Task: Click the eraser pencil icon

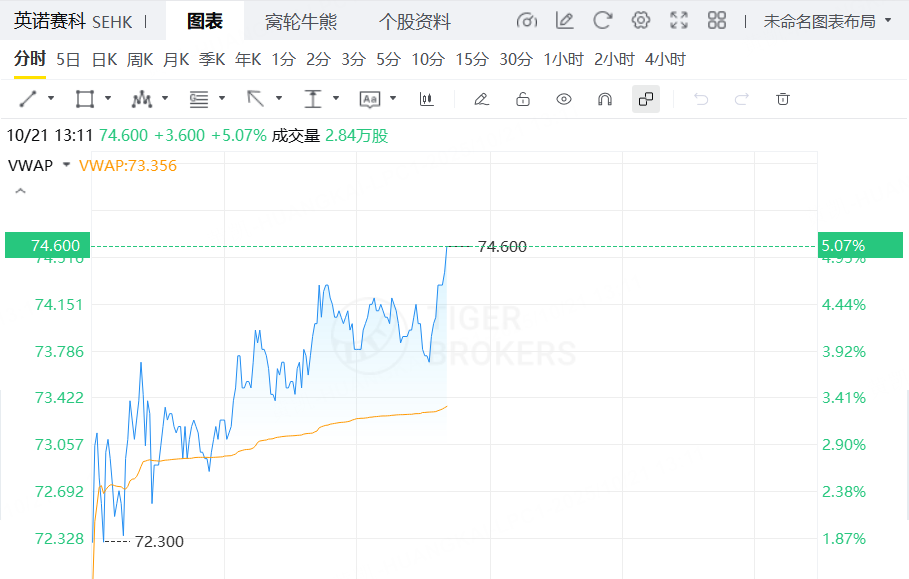Action: coord(481,99)
